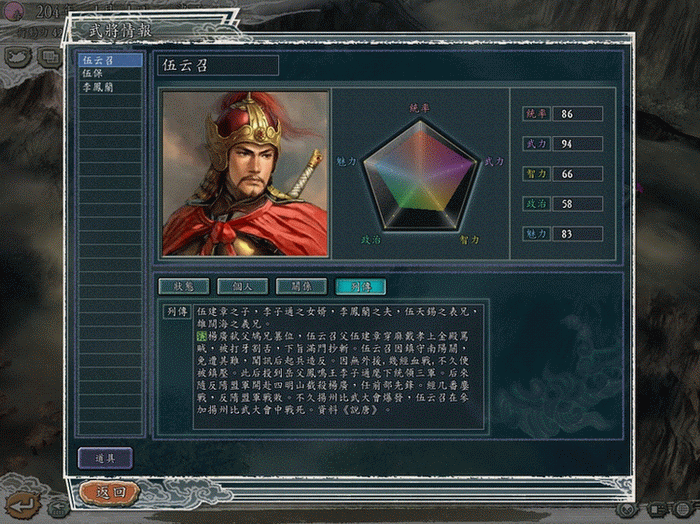The height and width of the screenshot is (524, 700).
Task: Click the general's portrait image
Action: (x=245, y=174)
